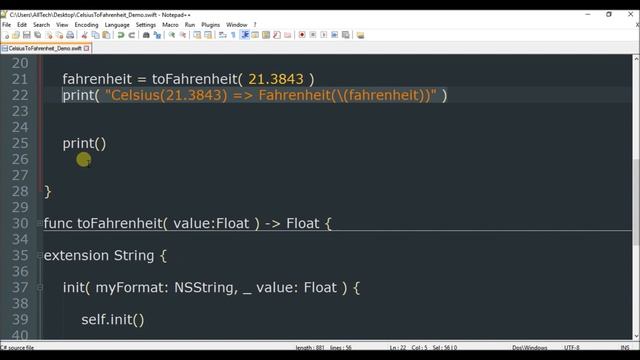
Task: Open the Replace dialog toolbar icon
Action: tap(157, 35)
